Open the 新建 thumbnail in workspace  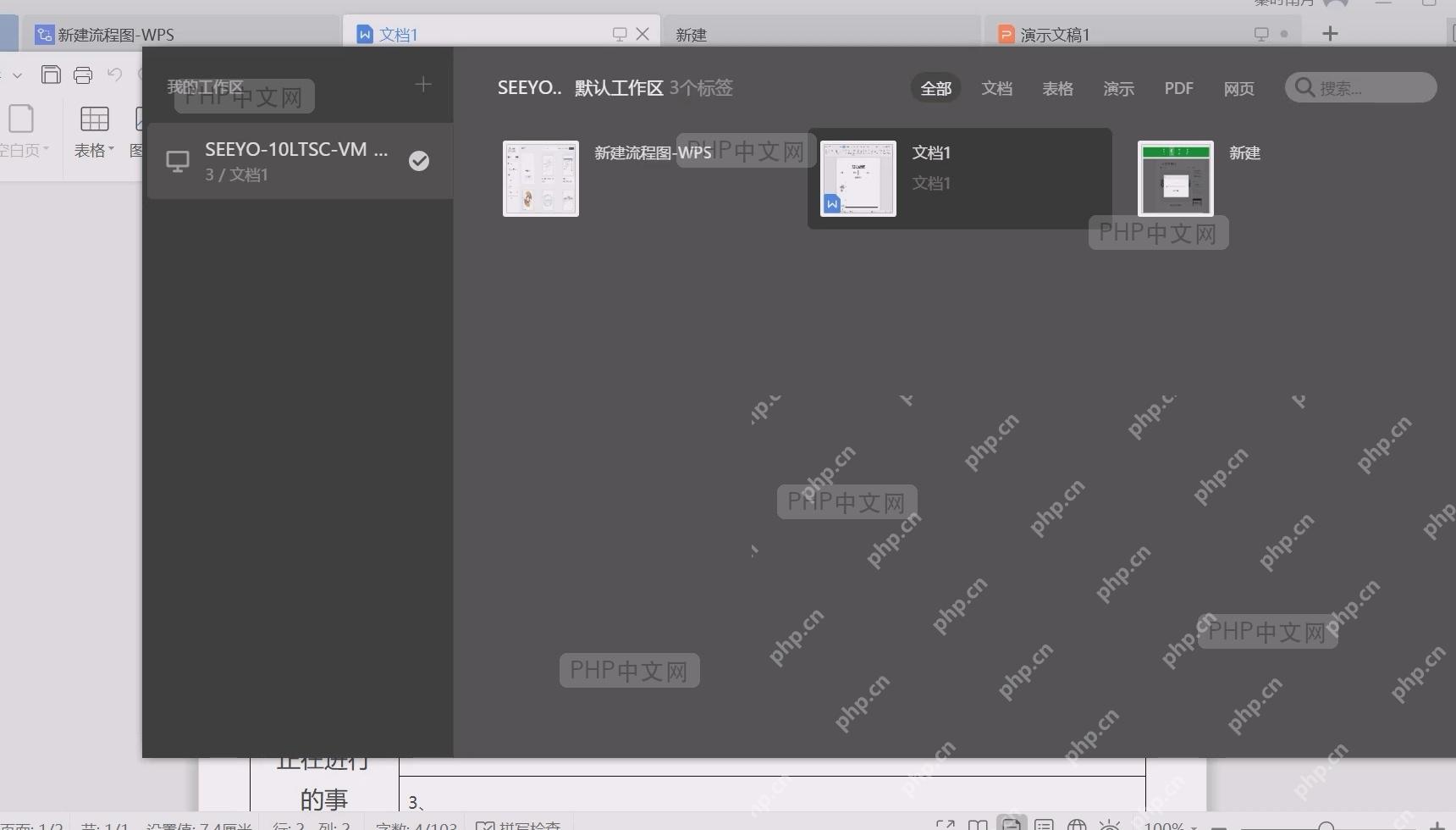[x=1175, y=178]
